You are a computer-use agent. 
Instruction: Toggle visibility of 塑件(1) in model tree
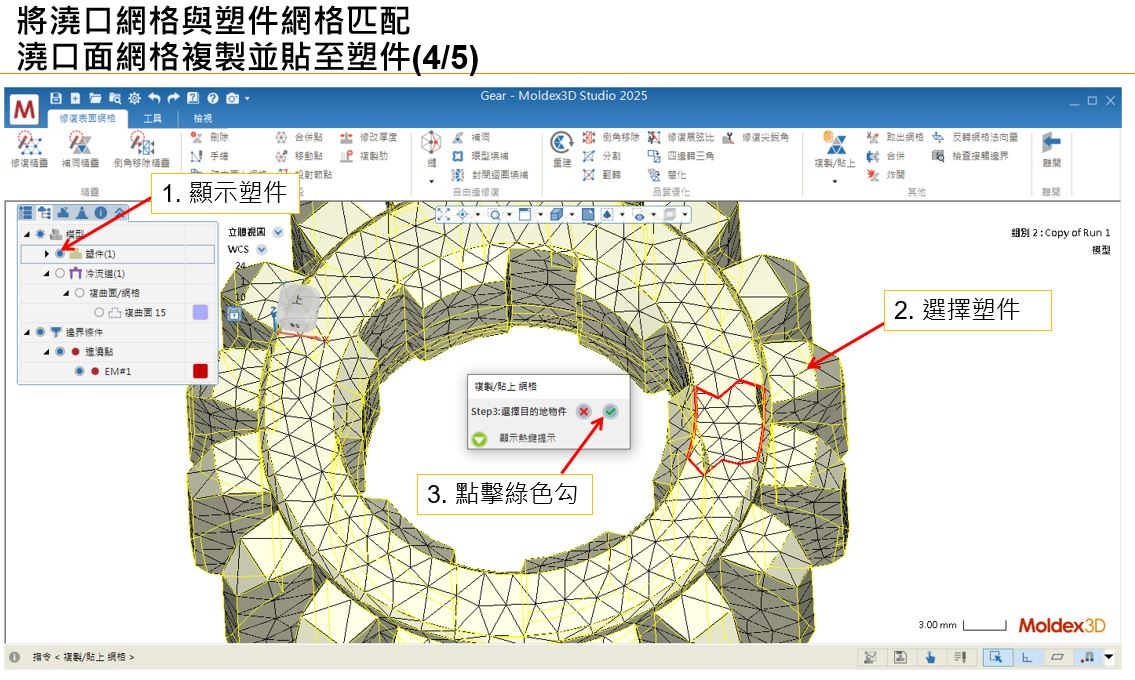61,254
